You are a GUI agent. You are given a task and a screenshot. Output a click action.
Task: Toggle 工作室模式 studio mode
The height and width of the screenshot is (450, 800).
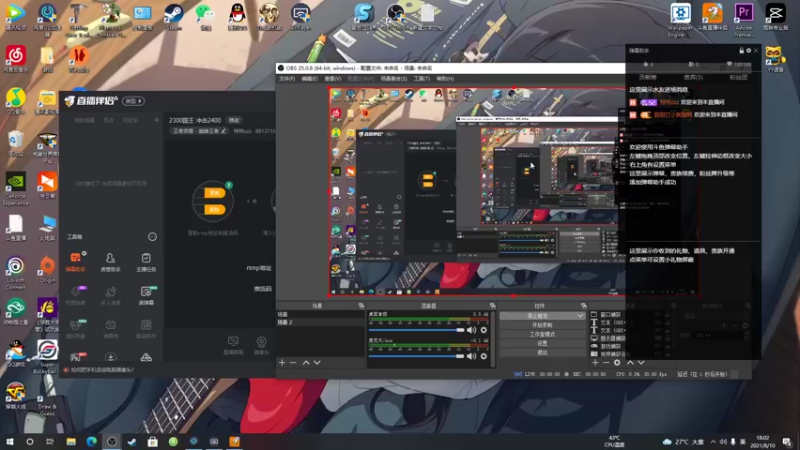(542, 334)
